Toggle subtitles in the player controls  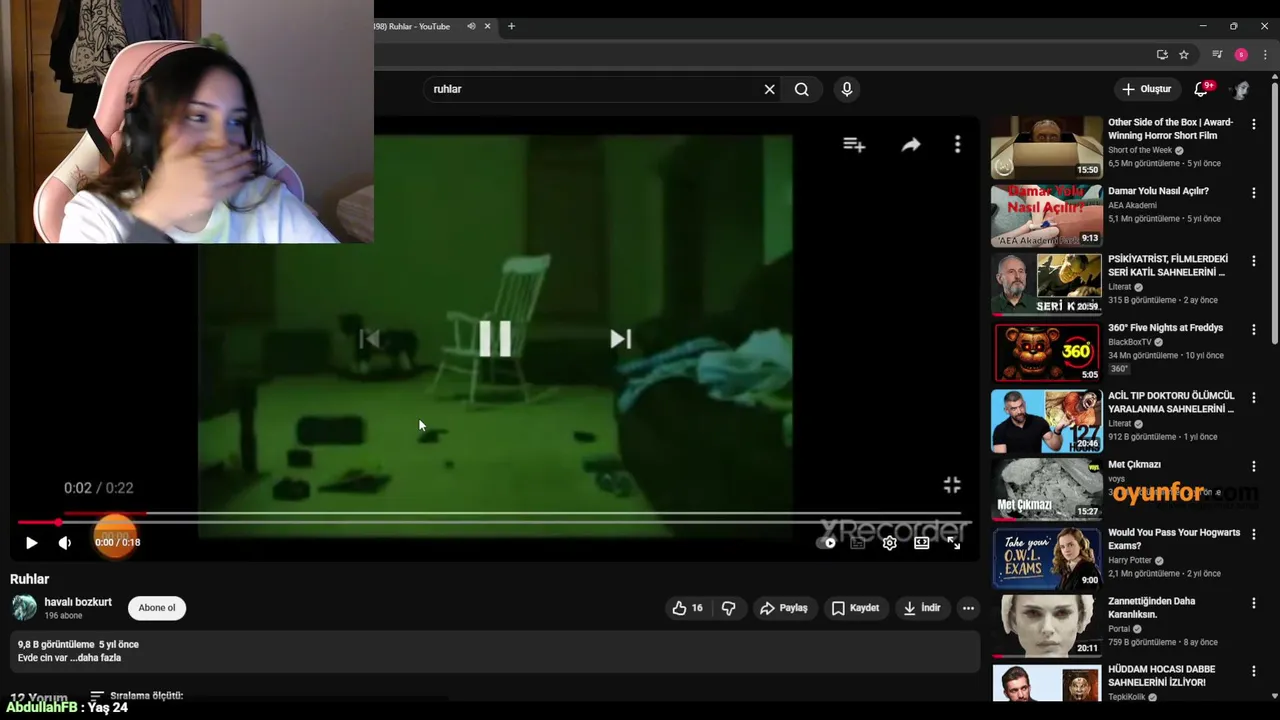[857, 543]
